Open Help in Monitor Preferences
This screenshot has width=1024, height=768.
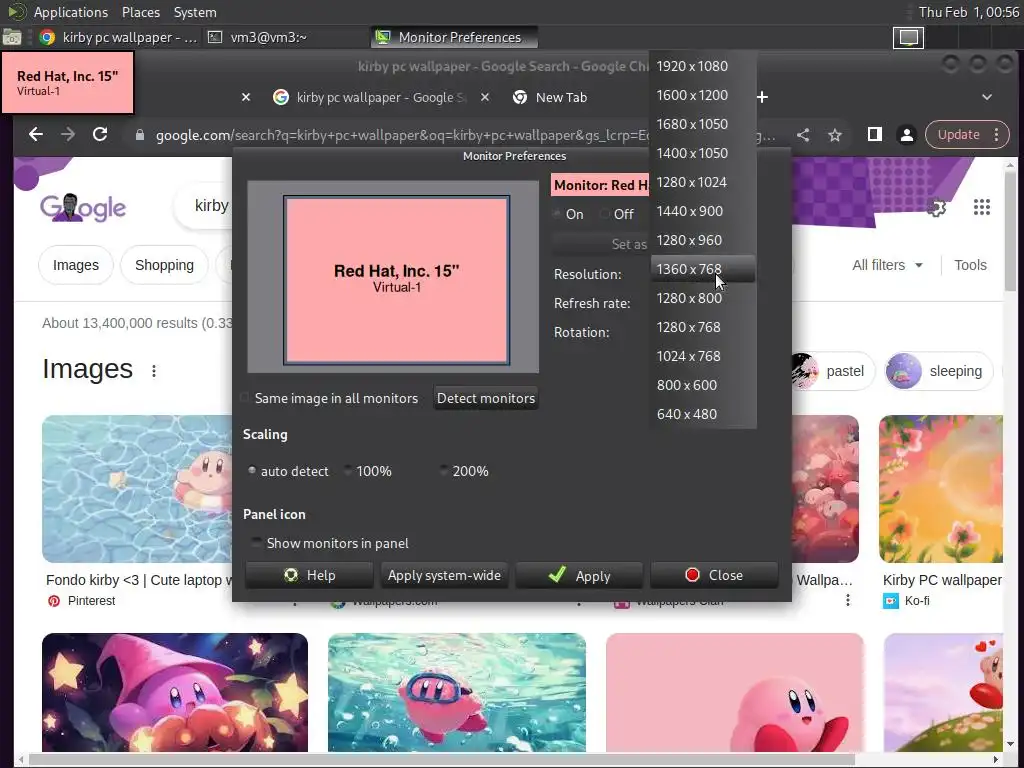pyautogui.click(x=309, y=575)
